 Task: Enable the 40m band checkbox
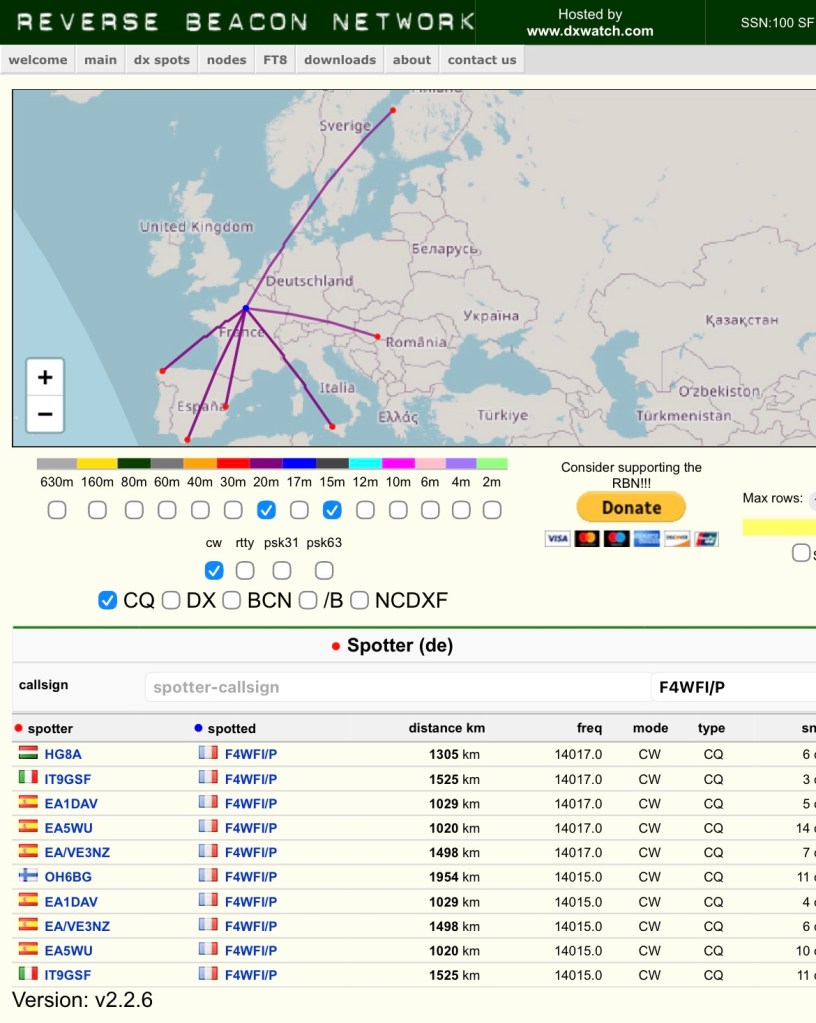pos(200,510)
